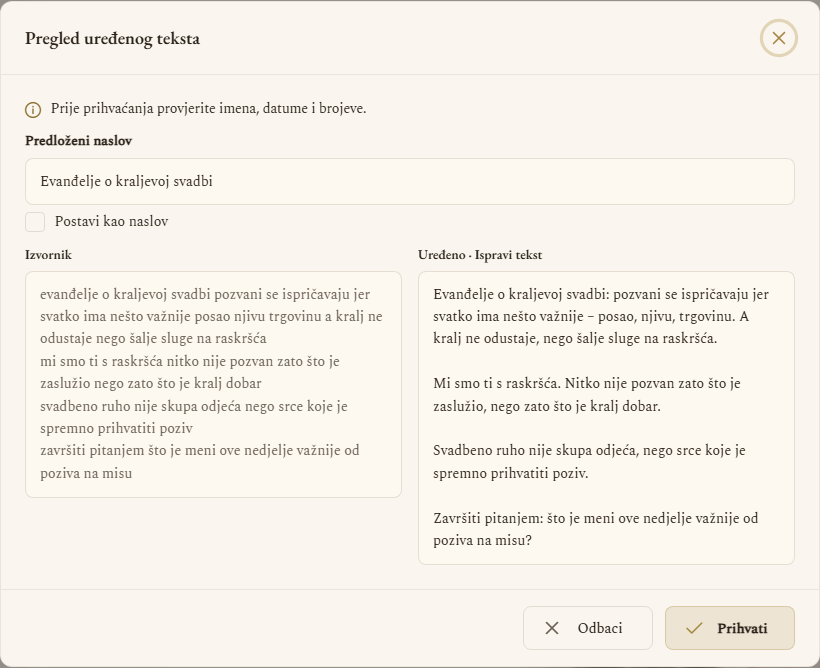Click the info icon beside the verification notice

33,110
